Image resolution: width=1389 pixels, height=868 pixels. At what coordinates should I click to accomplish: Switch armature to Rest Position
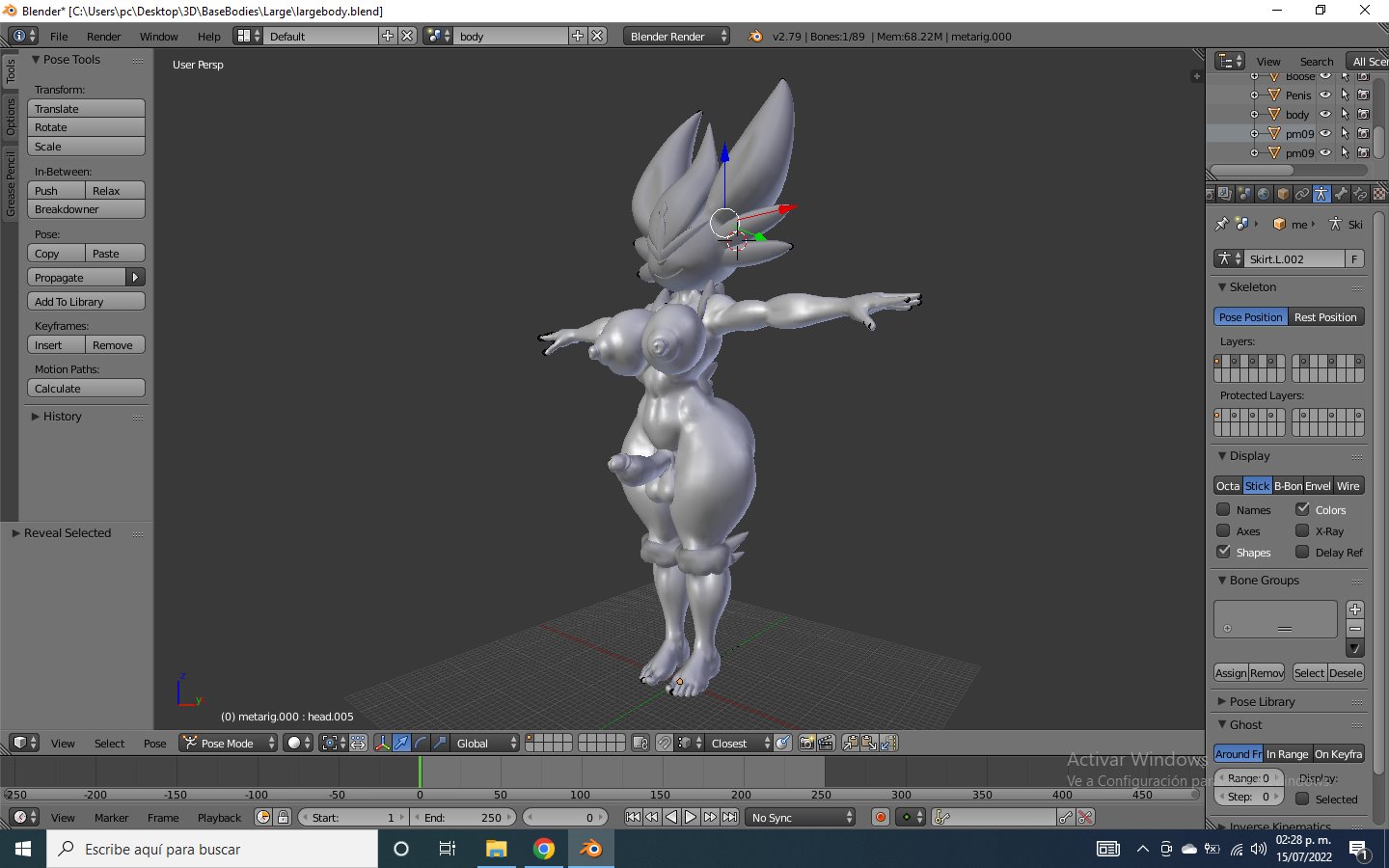(x=1325, y=316)
